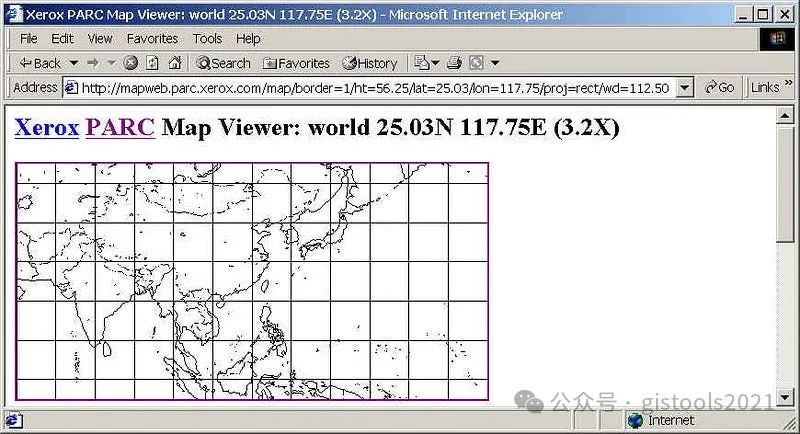Click the 'Internet' zone text in status bar
Viewport: 800px width, 434px height.
click(671, 421)
